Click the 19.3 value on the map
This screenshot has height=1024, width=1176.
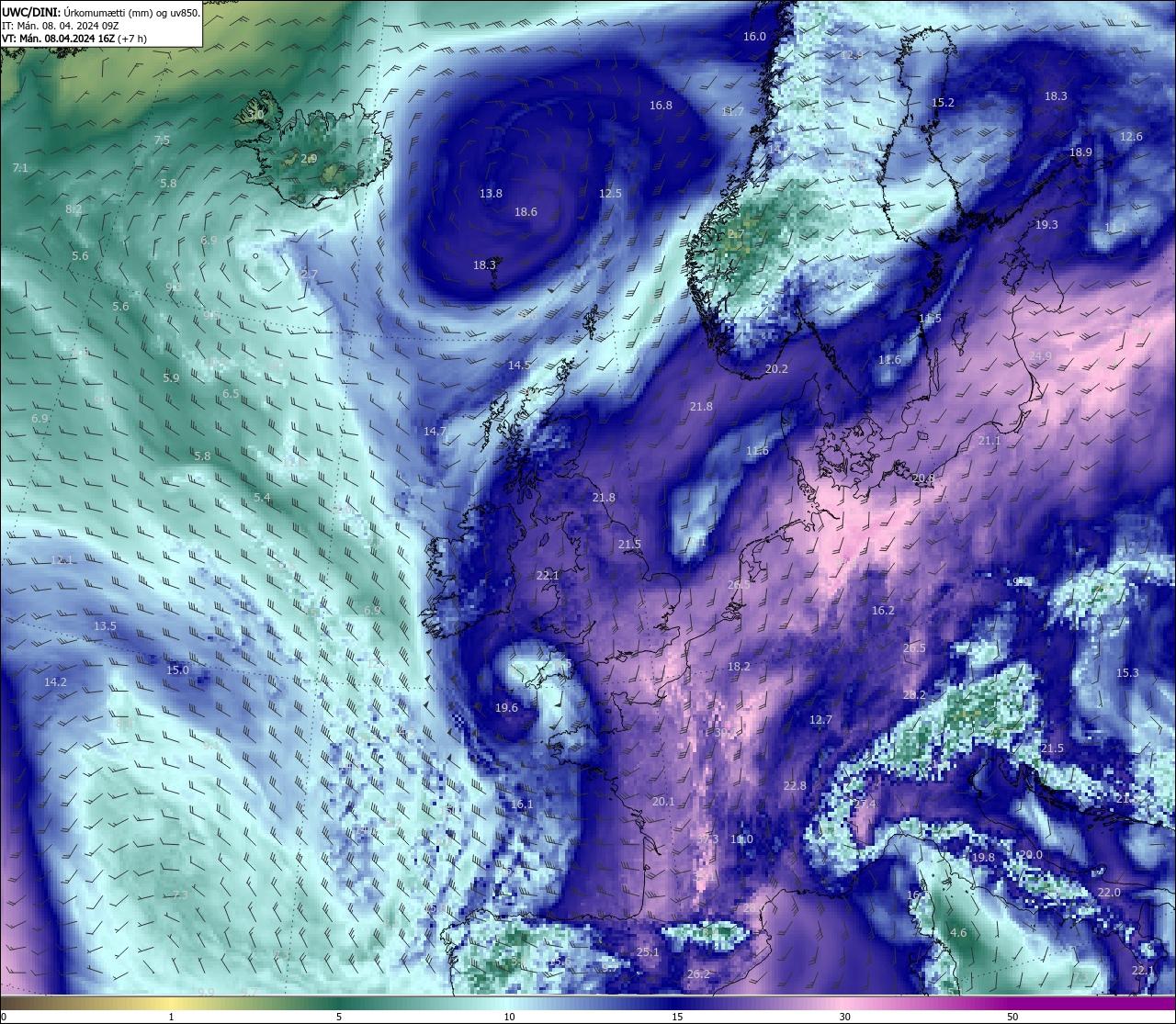[x=1046, y=225]
